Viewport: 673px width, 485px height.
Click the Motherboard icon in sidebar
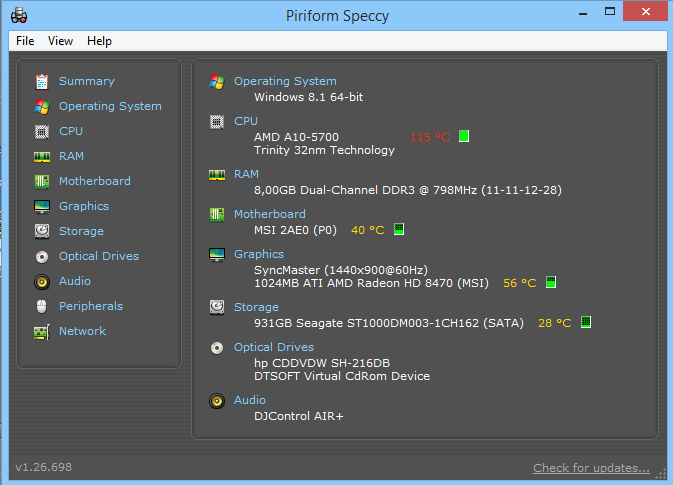coord(41,181)
